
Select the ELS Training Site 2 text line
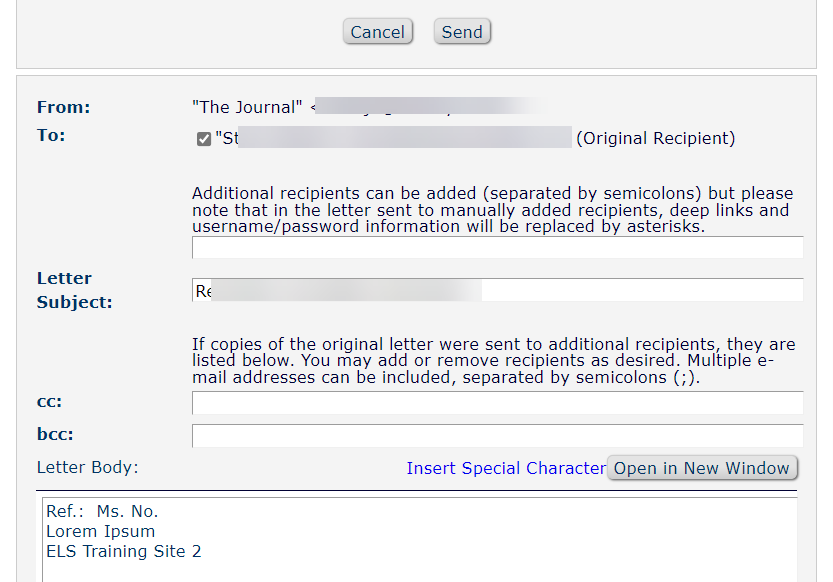tap(123, 551)
